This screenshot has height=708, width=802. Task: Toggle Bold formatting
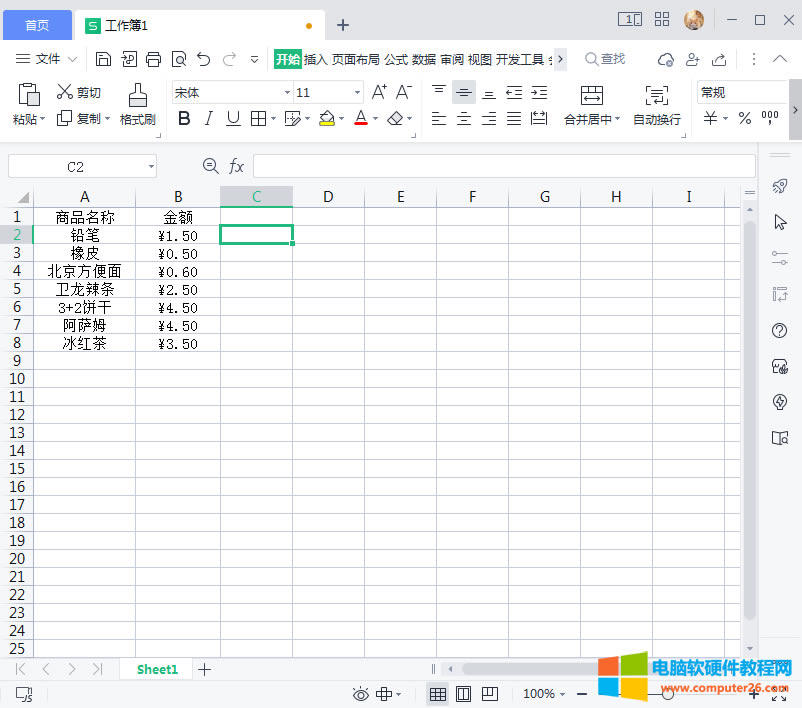[x=183, y=119]
